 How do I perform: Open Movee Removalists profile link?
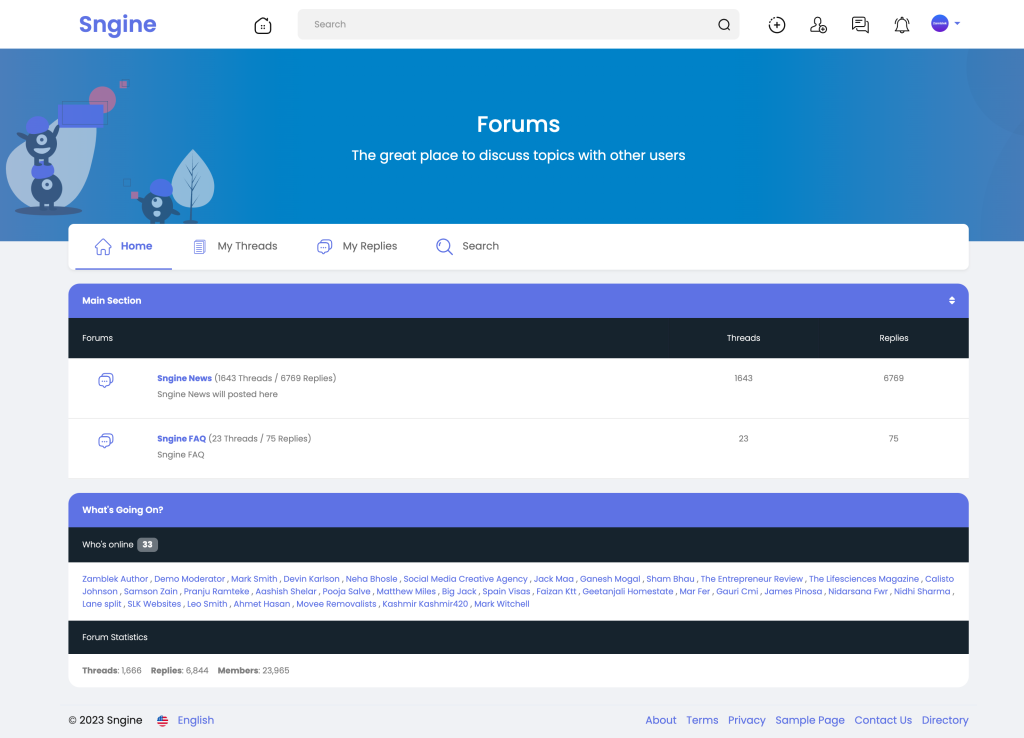[x=336, y=603]
